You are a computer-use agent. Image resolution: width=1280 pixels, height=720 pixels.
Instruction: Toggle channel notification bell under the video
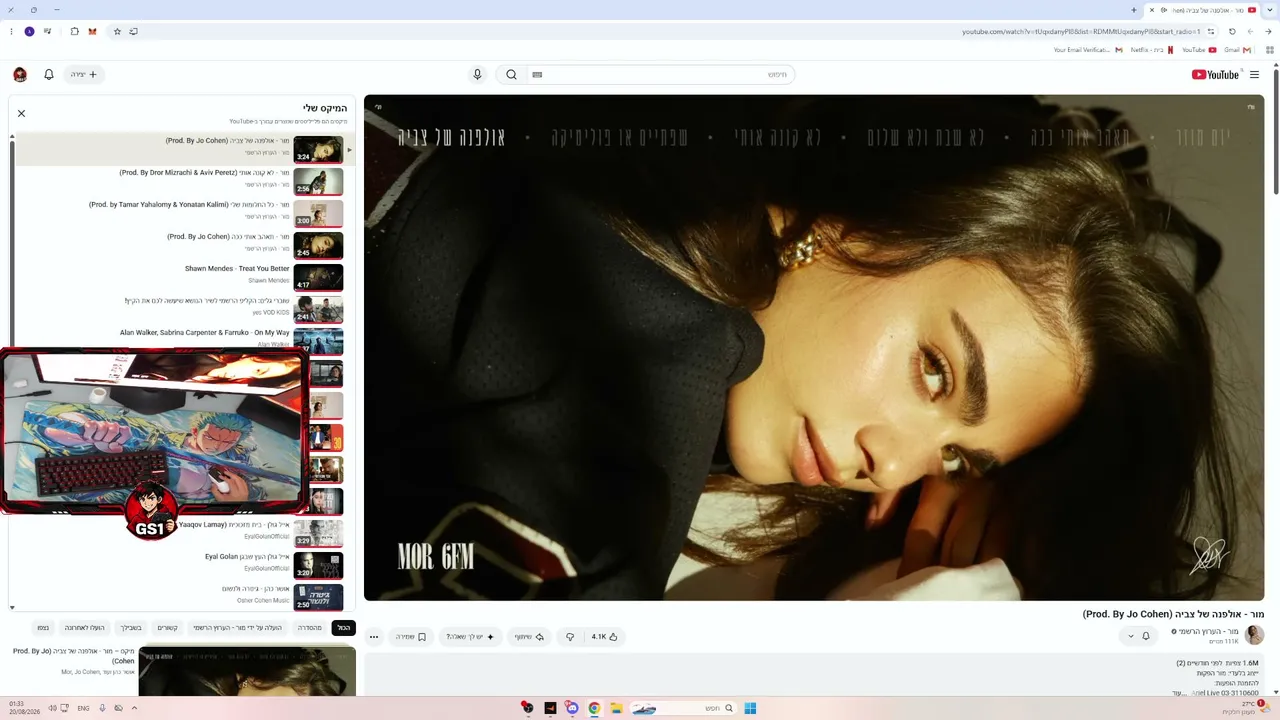pos(1146,636)
